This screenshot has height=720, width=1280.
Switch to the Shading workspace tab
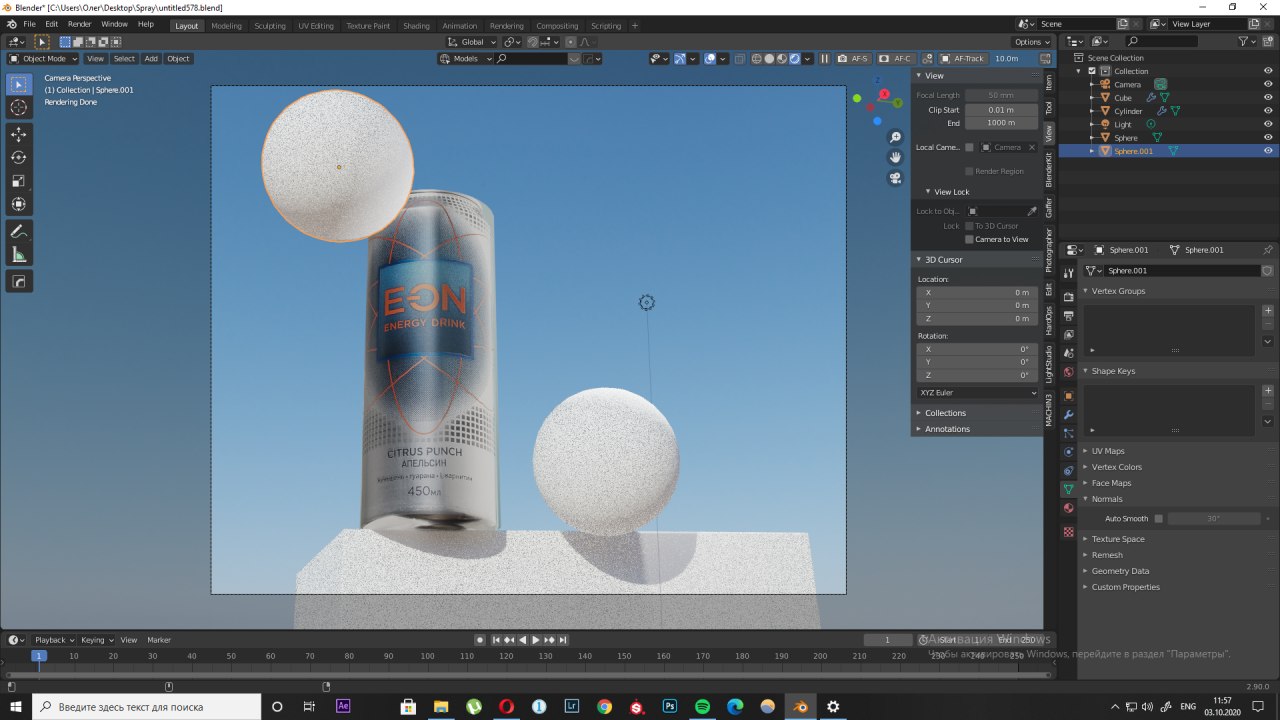click(x=416, y=26)
